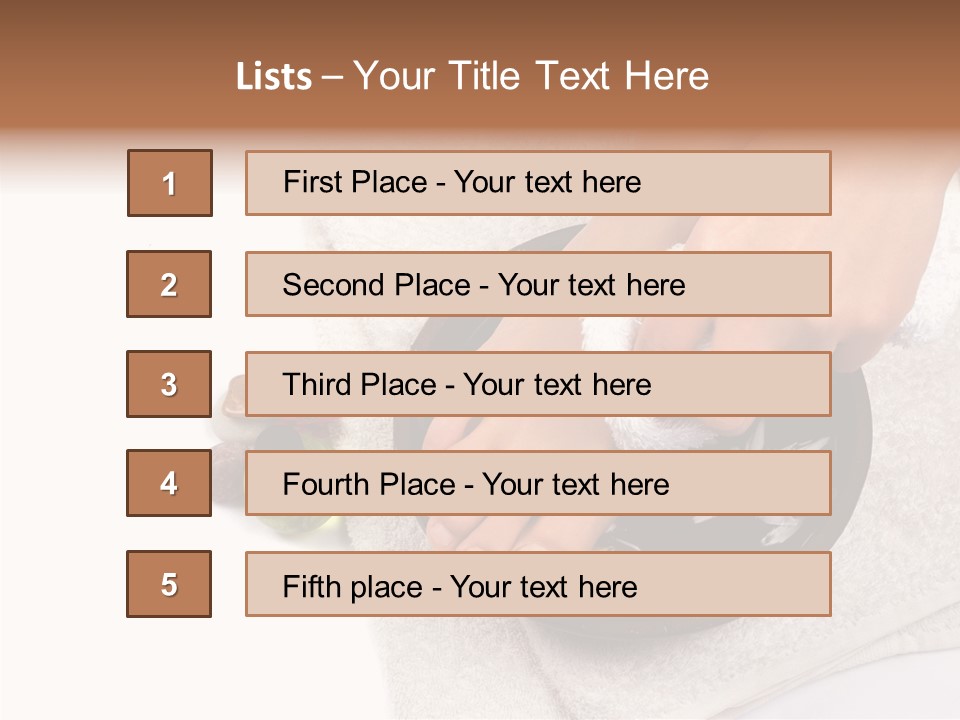Click 'Your text here' in First Place row

click(547, 182)
